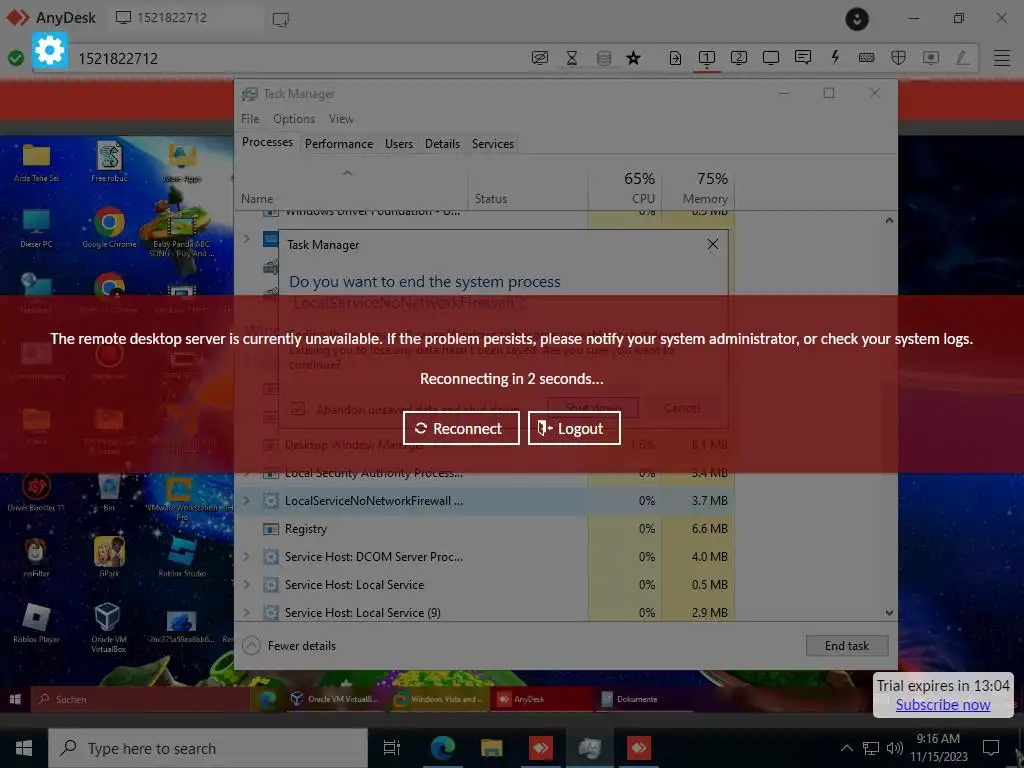Expand the Service Host: Local Service row
This screenshot has width=1024, height=768.
click(247, 585)
